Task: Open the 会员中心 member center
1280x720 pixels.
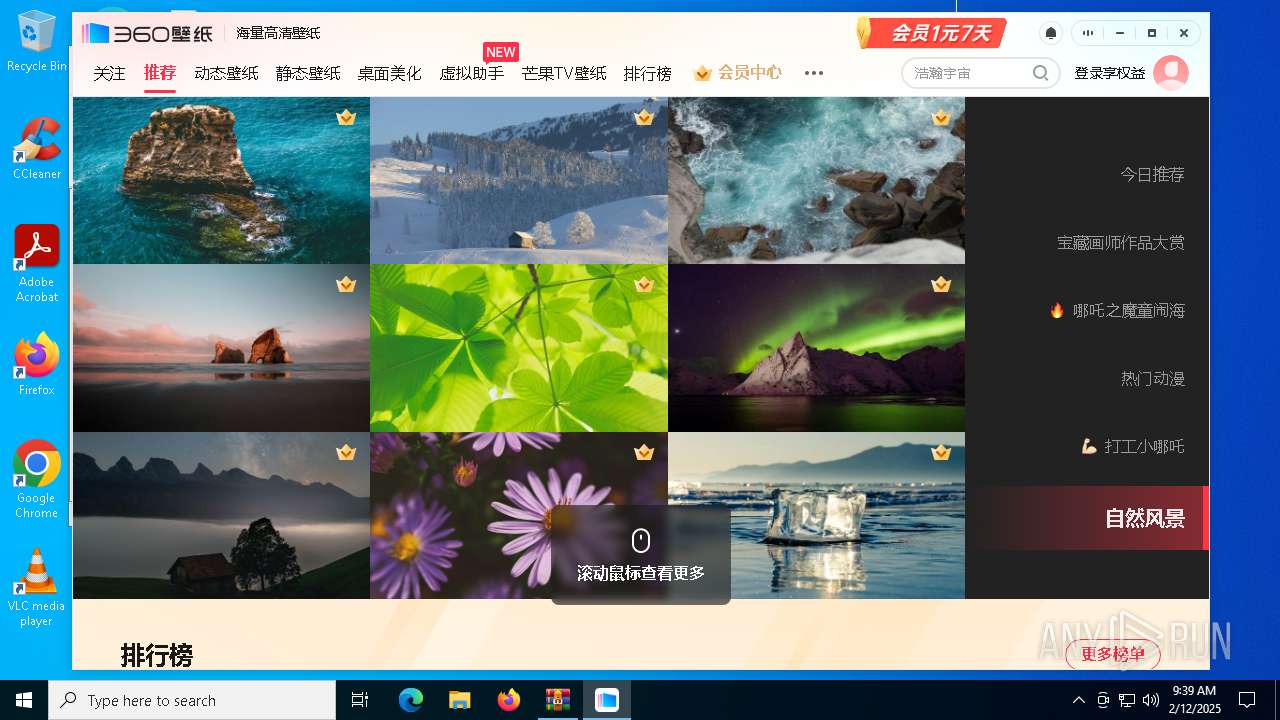Action: tap(737, 73)
